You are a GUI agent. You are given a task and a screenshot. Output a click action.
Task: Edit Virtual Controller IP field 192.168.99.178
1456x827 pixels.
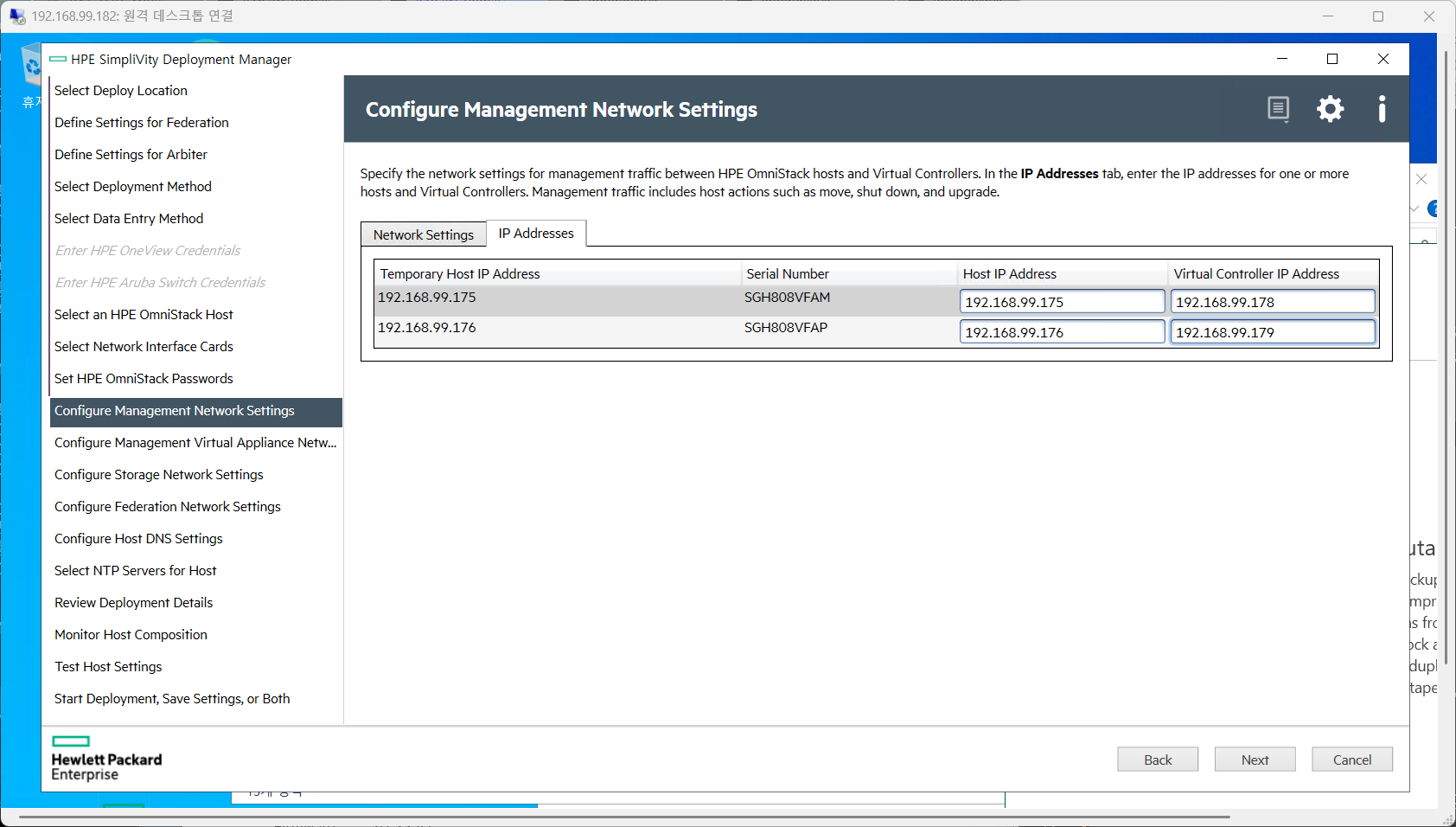coord(1273,302)
